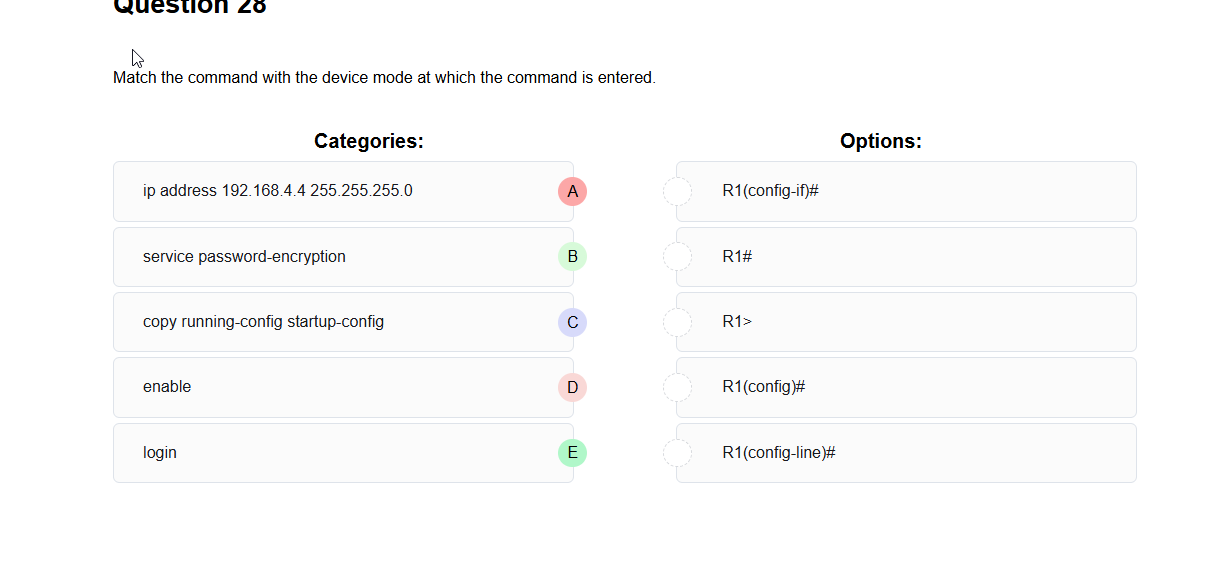The image size is (1210, 563).
Task: Select the empty circle beside R1(config)#
Action: click(677, 387)
